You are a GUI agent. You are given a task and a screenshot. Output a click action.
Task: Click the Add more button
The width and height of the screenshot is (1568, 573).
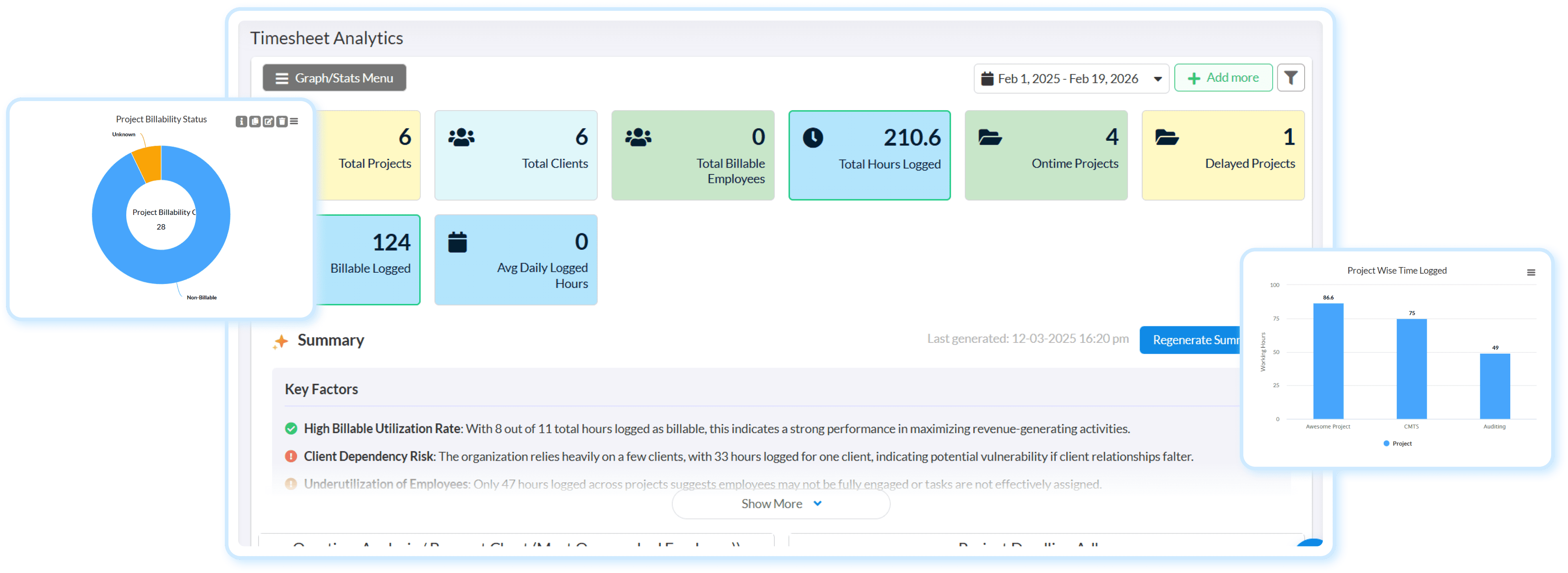click(x=1223, y=78)
